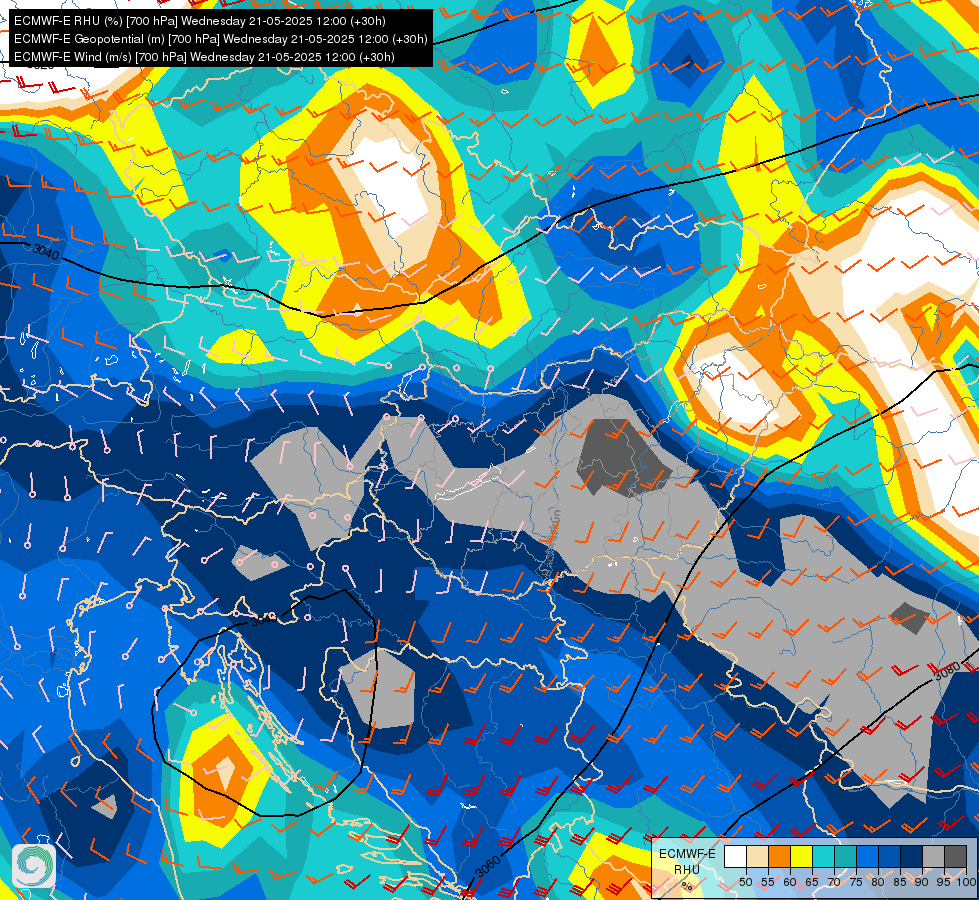Viewport: 979px width, 900px height.
Task: Select the bright blue 75–80 legend swatch
Action: (867, 856)
